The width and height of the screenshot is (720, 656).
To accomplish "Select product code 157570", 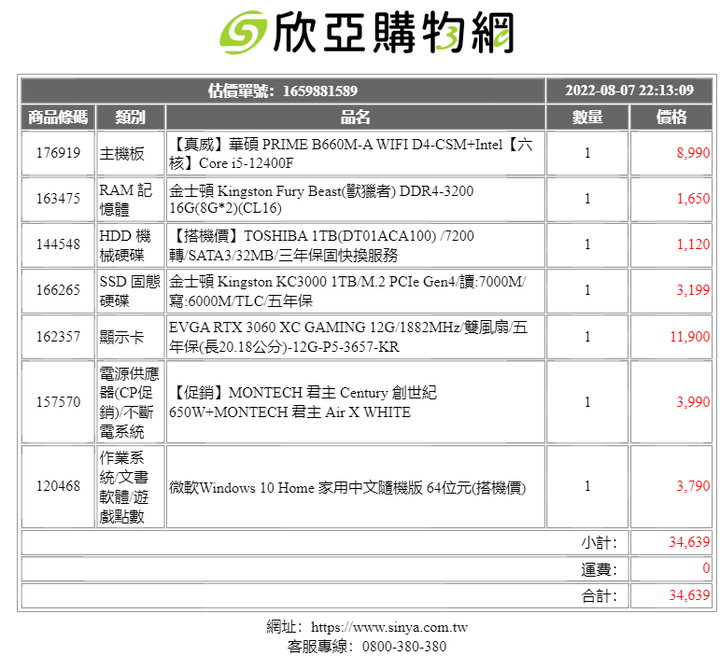I will click(x=58, y=402).
